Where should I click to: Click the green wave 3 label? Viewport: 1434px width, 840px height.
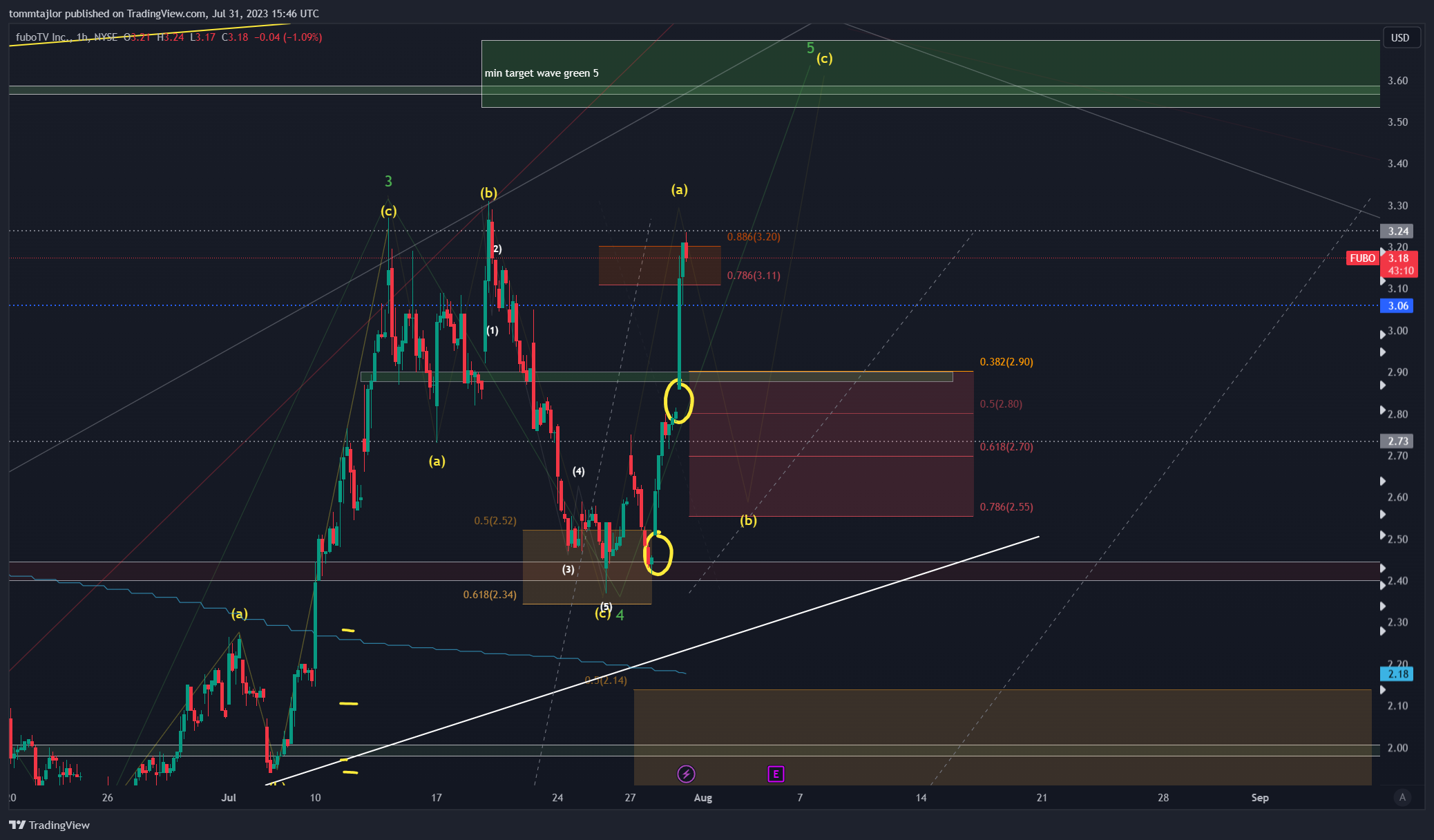[388, 181]
